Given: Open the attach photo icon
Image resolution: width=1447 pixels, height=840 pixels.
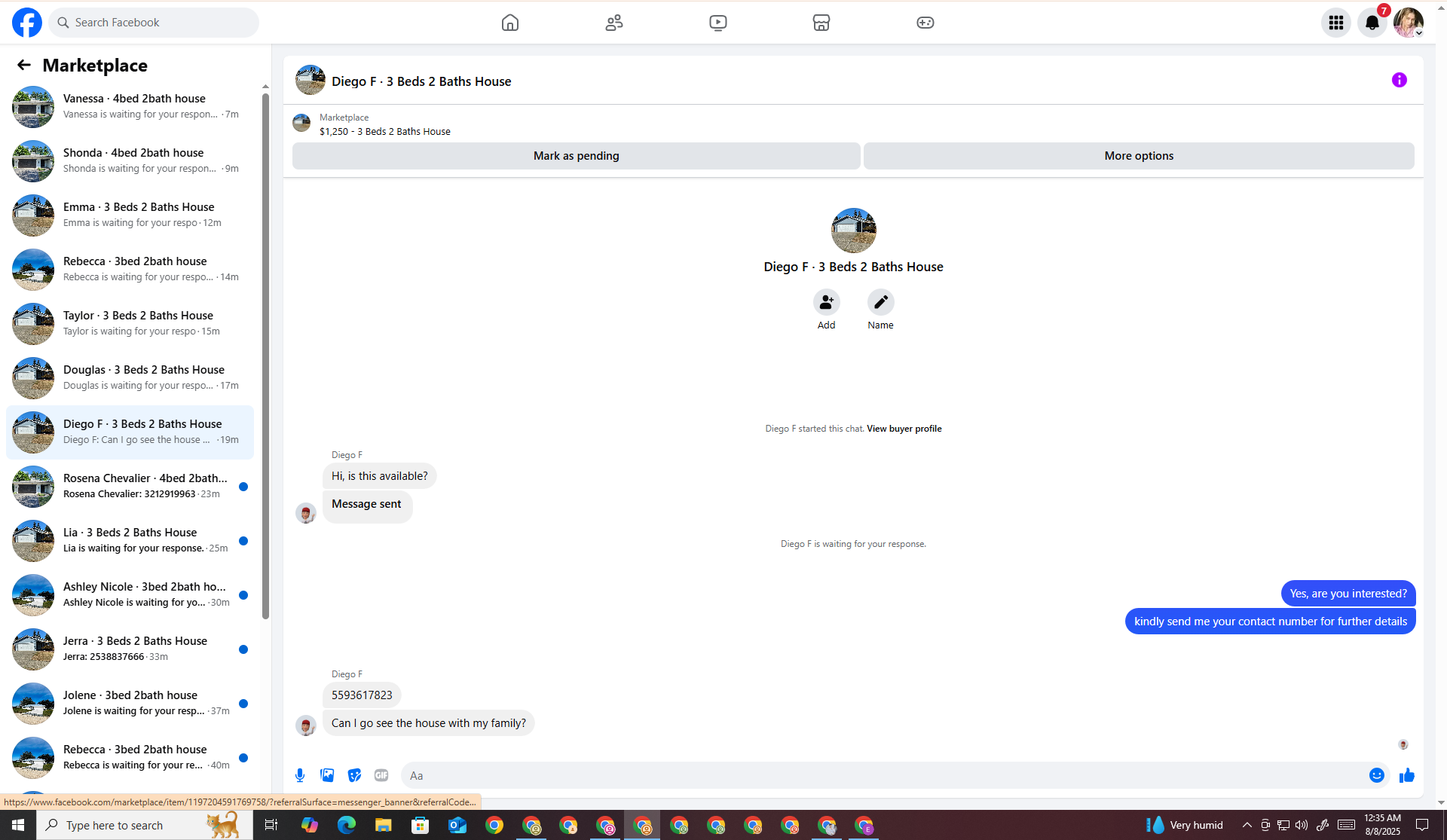Looking at the screenshot, I should pyautogui.click(x=327, y=775).
